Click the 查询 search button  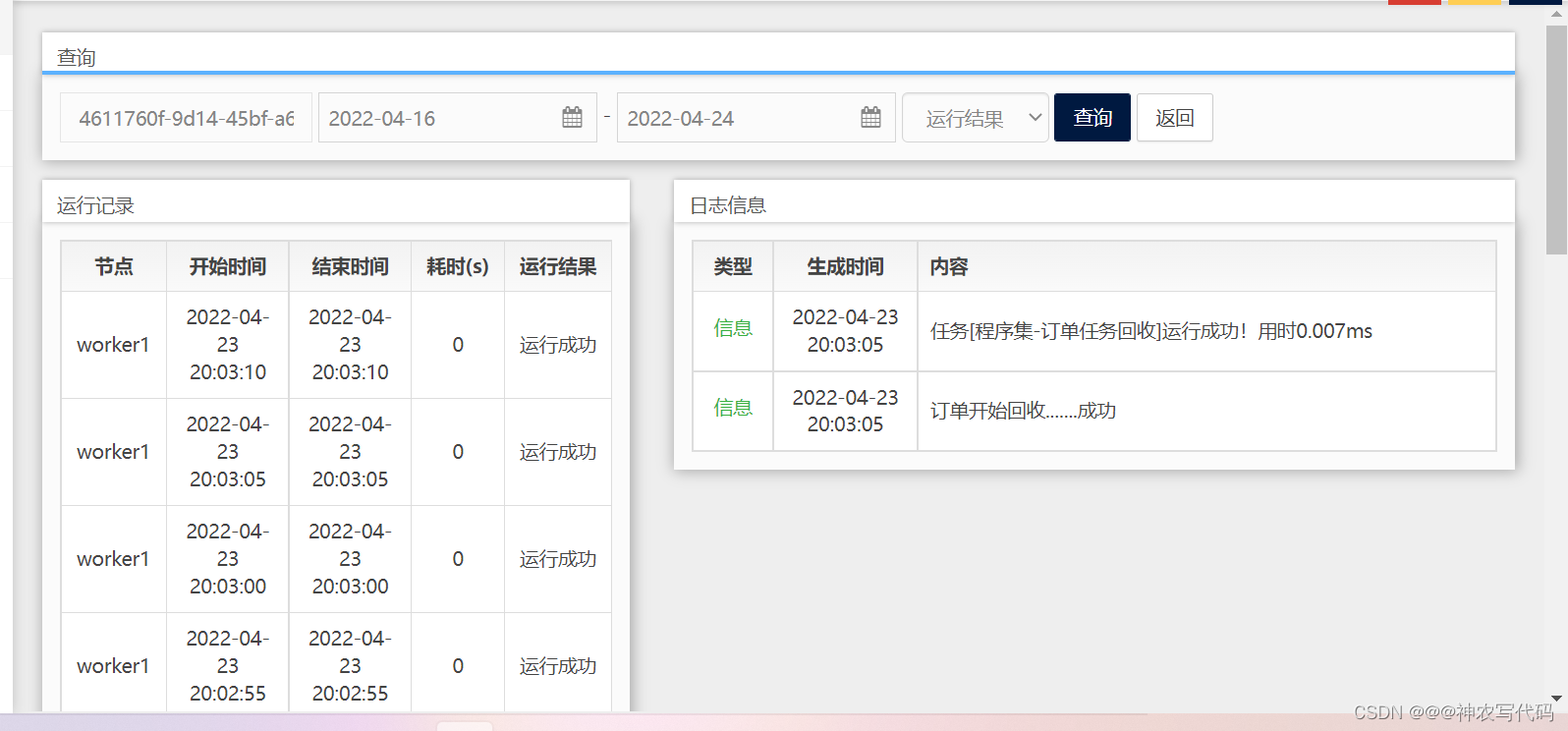(1092, 118)
